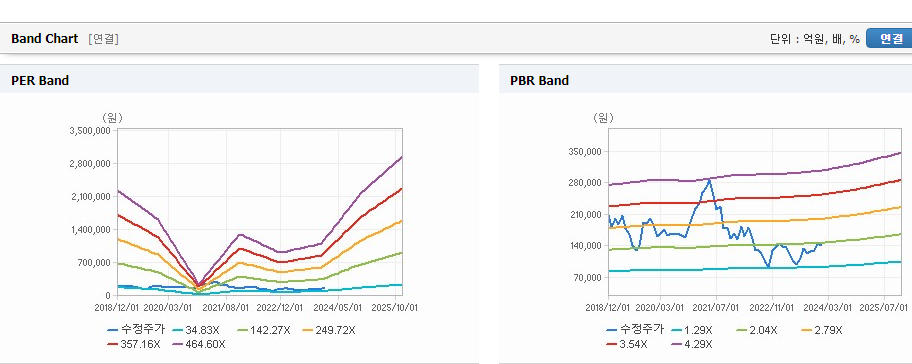Click the blue 연결 button
The image size is (912, 364).
[889, 38]
